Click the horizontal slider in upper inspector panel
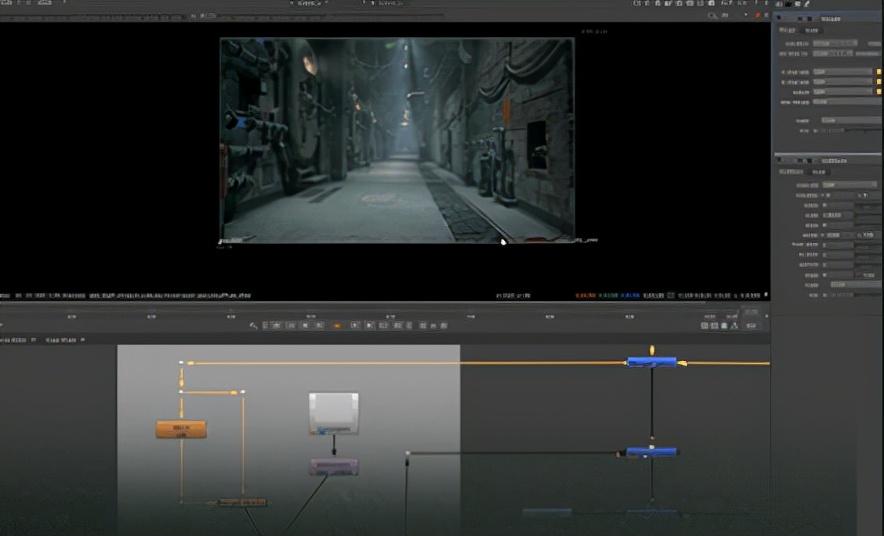This screenshot has width=884, height=536. [x=846, y=130]
